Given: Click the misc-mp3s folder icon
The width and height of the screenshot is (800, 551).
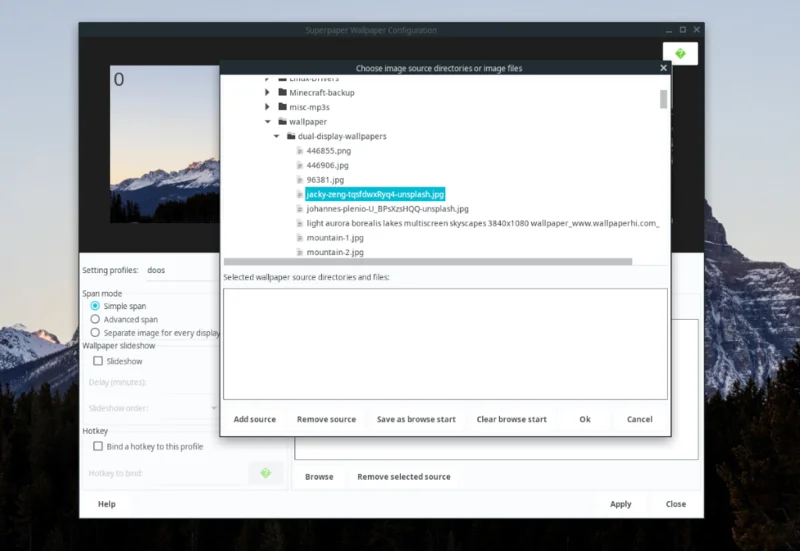Looking at the screenshot, I should coord(283,107).
